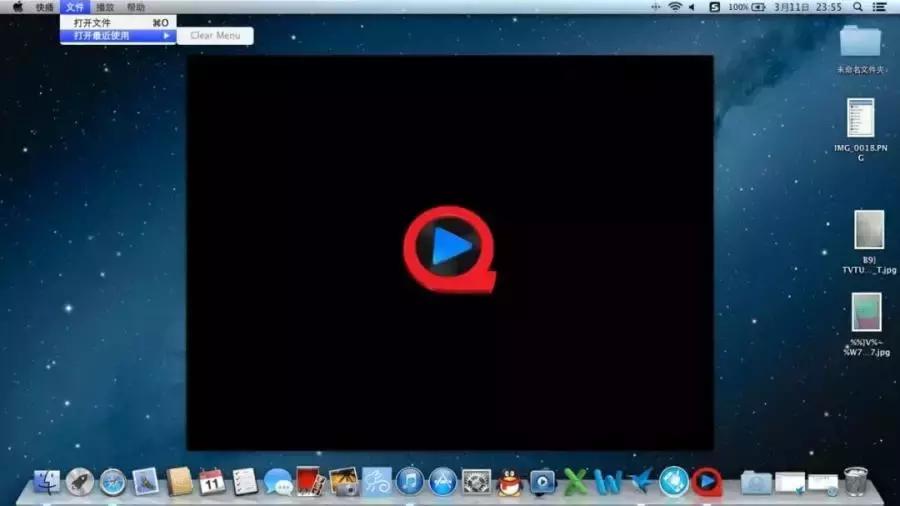Viewport: 900px width, 506px height.
Task: Open App Store from the Dock
Action: point(443,481)
